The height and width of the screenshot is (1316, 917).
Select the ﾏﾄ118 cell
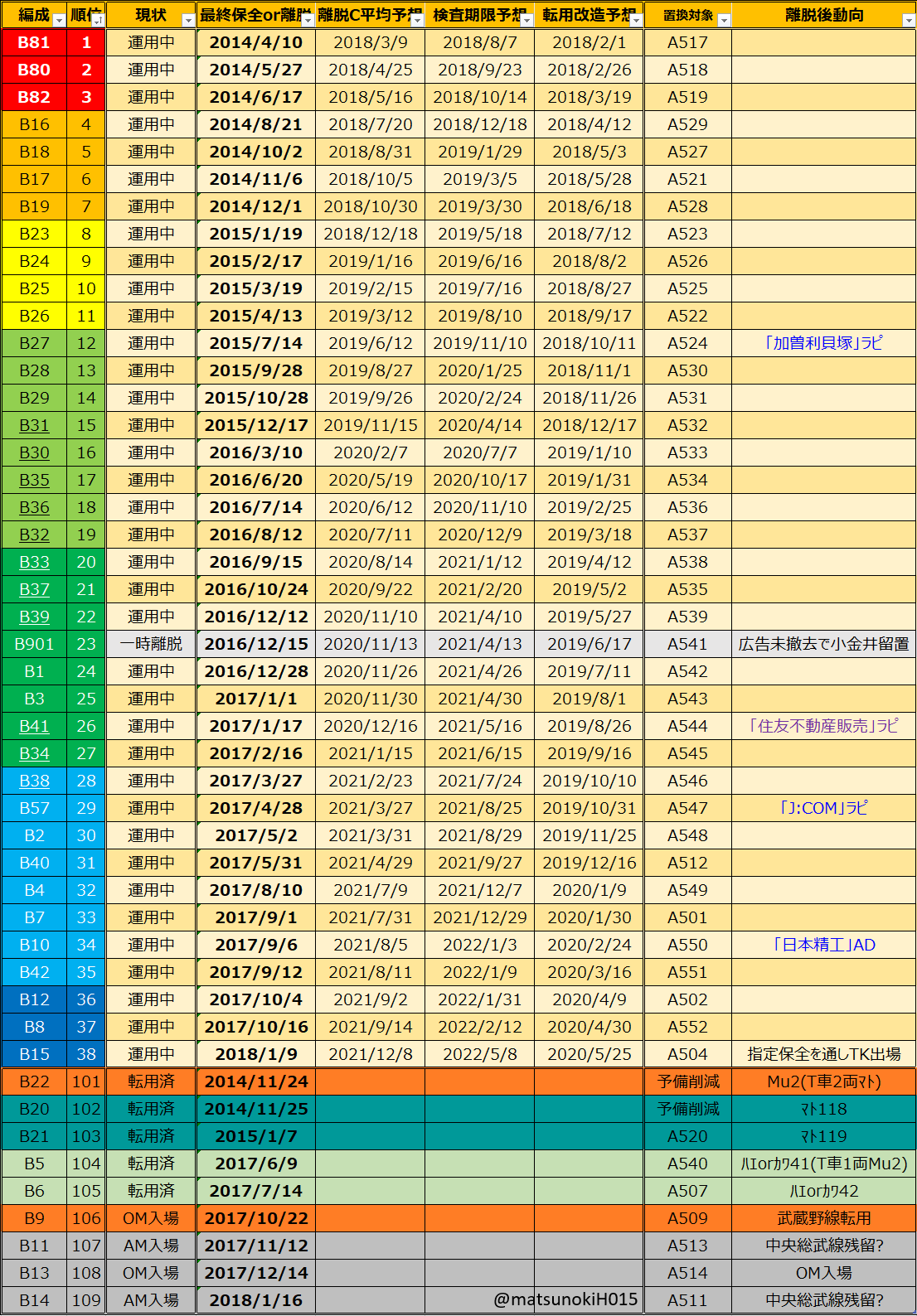[824, 1109]
